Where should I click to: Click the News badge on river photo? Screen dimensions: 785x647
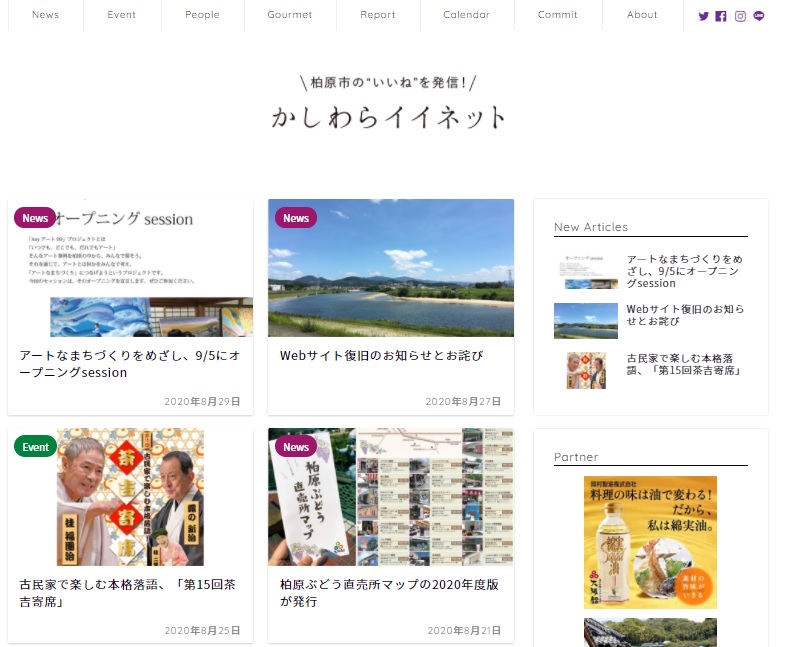(296, 218)
